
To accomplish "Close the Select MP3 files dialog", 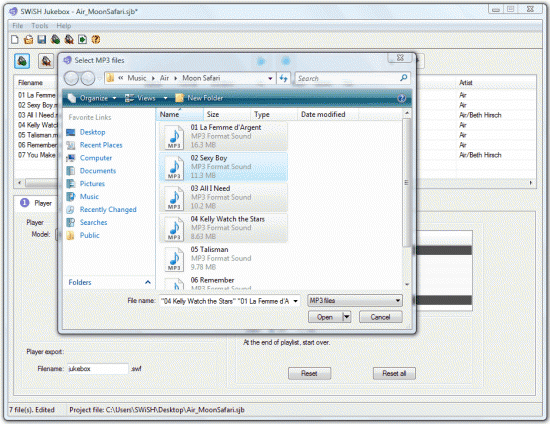I will [x=400, y=58].
